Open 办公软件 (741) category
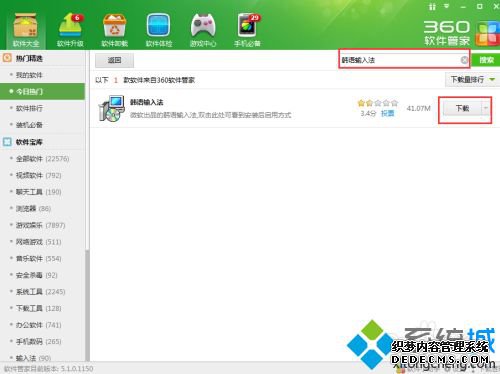Viewport: 500px width, 374px height. 43,325
